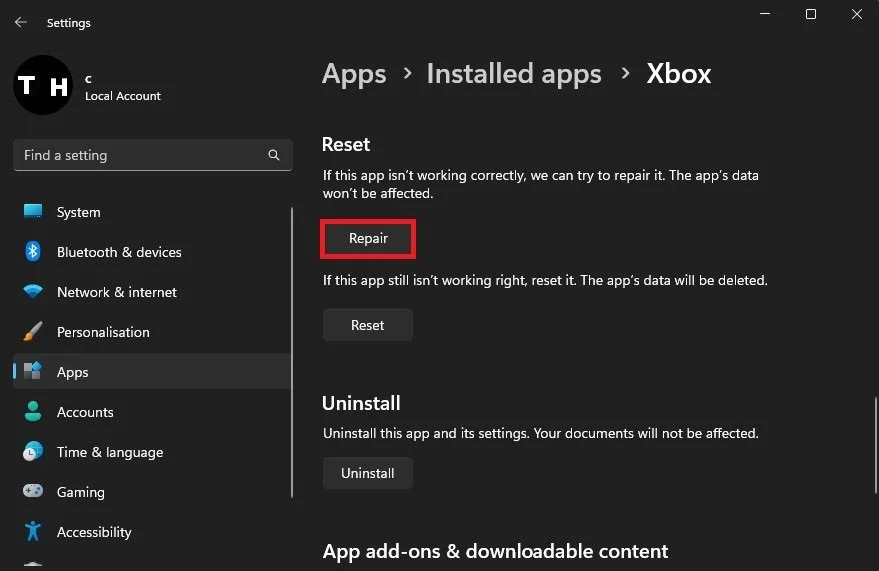879x571 pixels.
Task: Click the main page vertical scrollbar
Action: point(876,445)
